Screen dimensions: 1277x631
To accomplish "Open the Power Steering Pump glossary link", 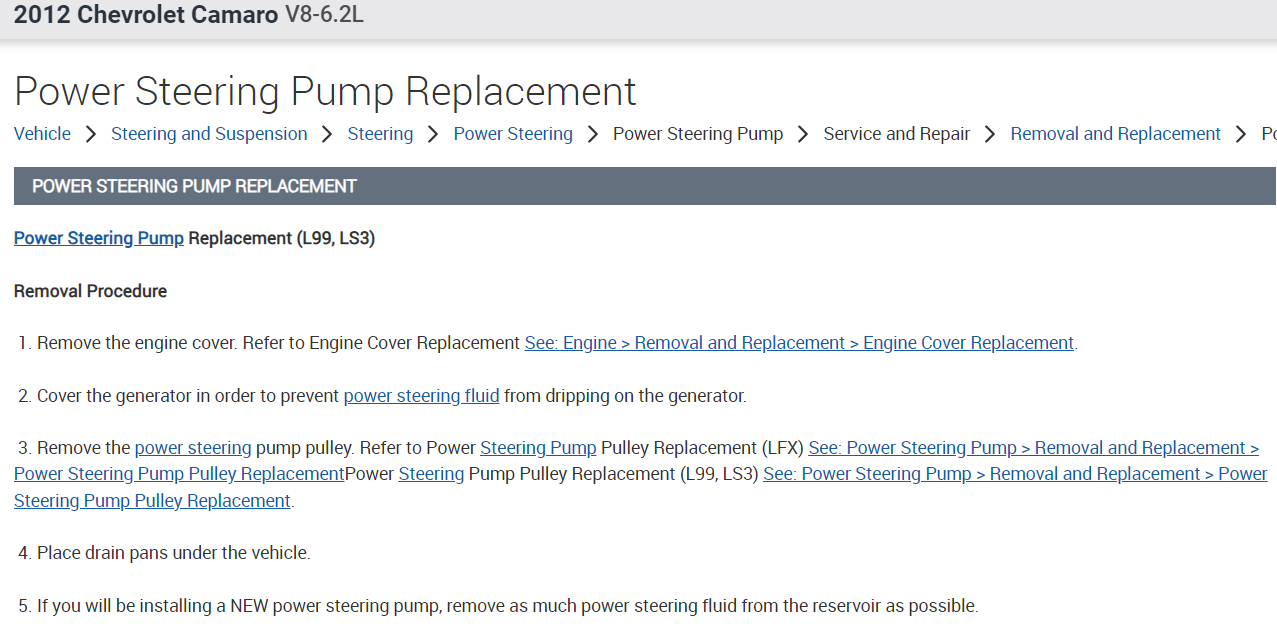I will (x=98, y=238).
